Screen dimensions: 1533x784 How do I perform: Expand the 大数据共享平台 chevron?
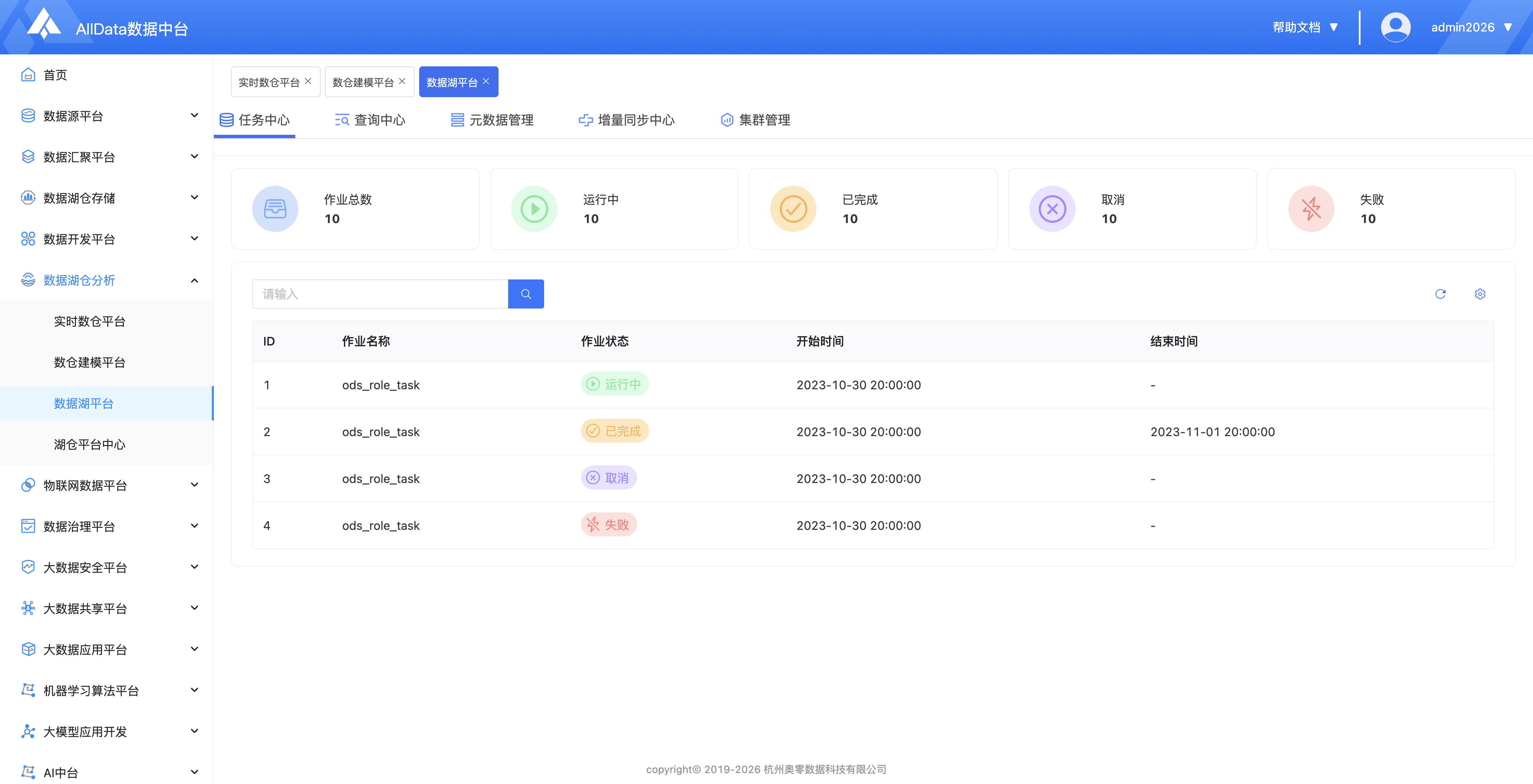pos(194,608)
